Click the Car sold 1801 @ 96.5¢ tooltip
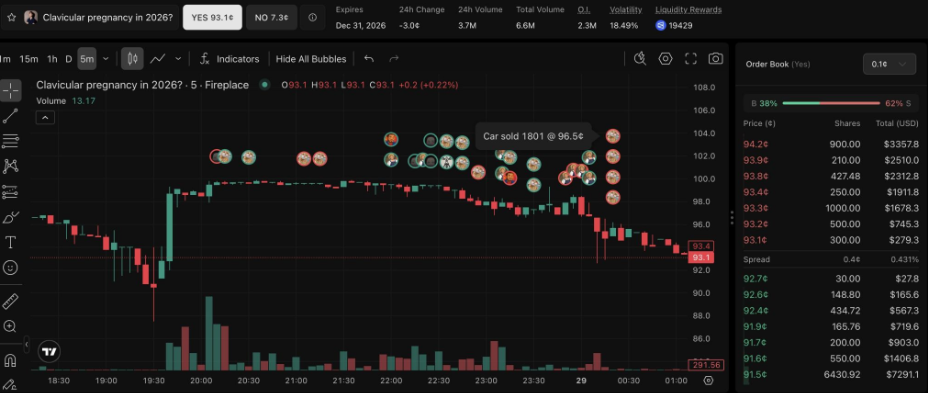 (x=533, y=136)
